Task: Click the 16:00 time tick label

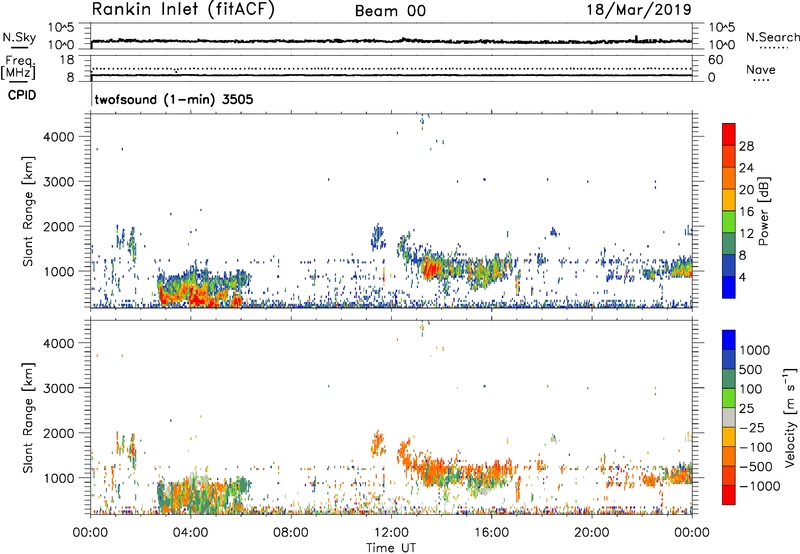Action: [491, 533]
